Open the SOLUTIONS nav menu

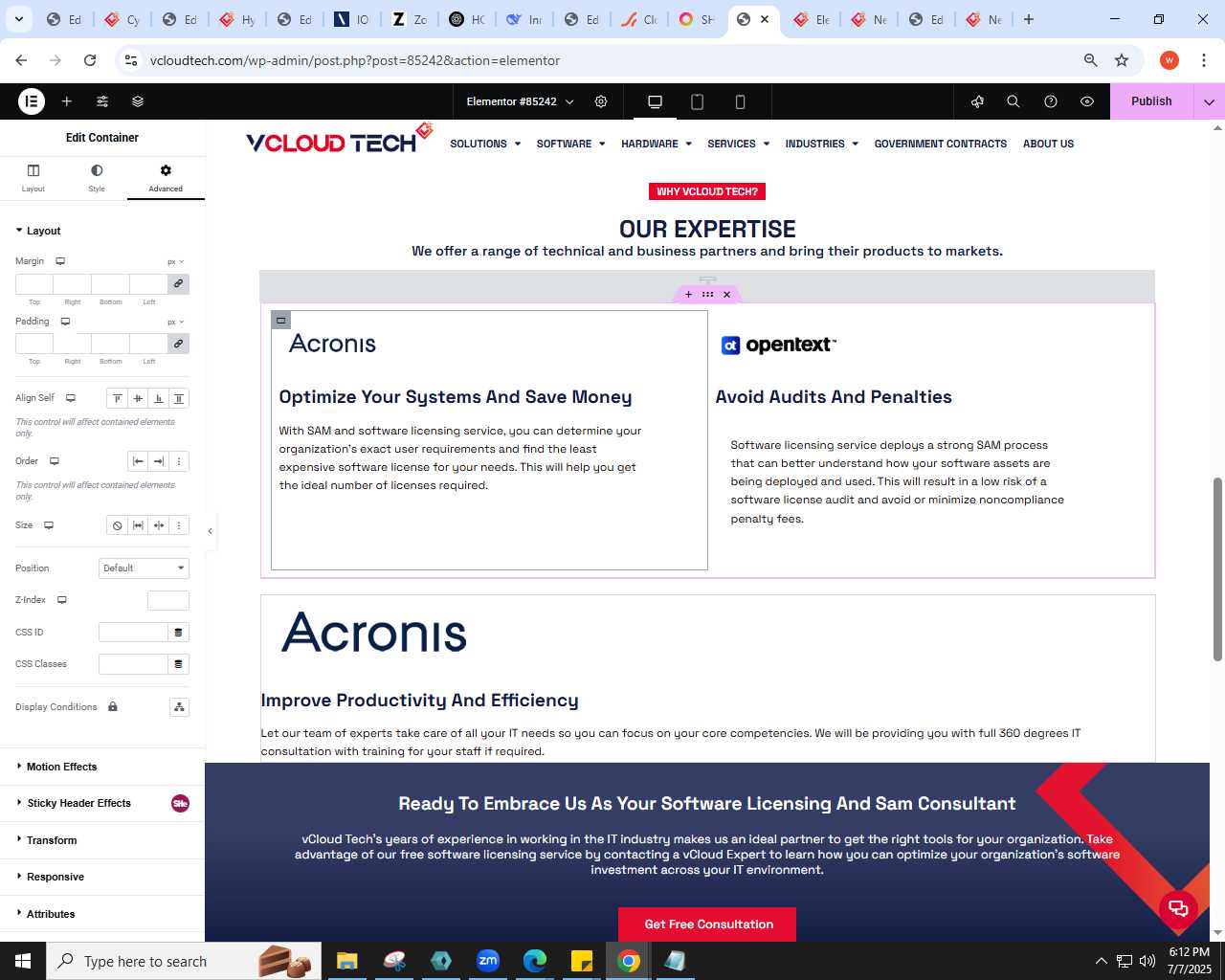(485, 144)
